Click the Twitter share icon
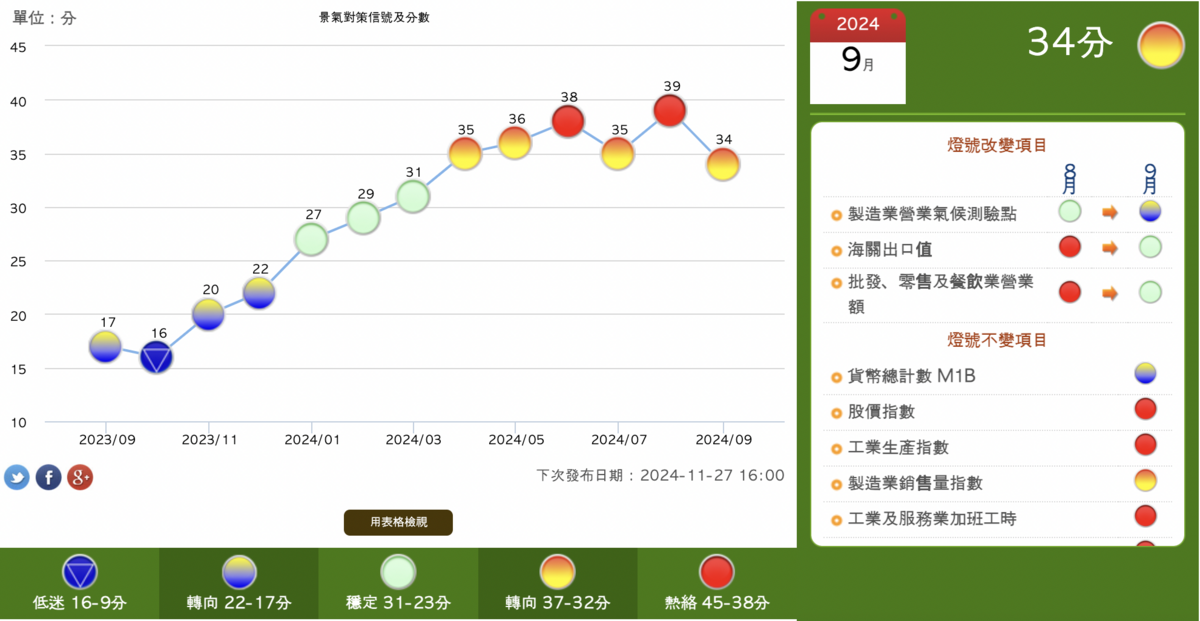Viewport: 1200px width, 621px height. click(x=17, y=477)
